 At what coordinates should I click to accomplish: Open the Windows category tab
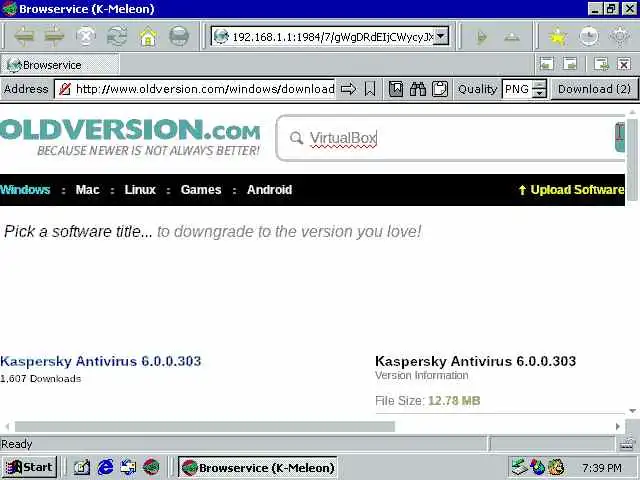click(x=25, y=189)
